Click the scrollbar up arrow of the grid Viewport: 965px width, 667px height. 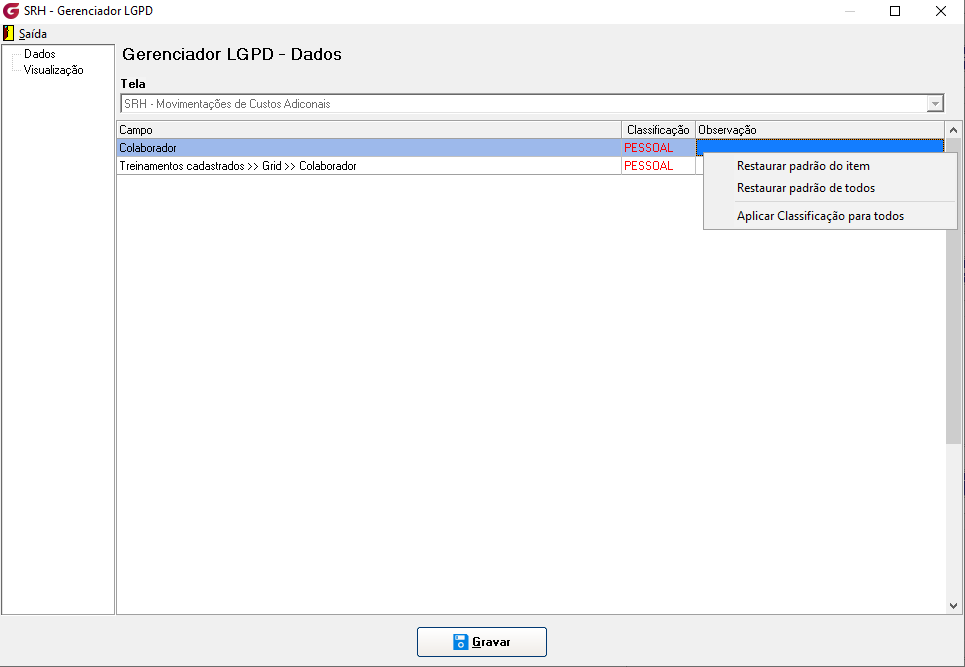pyautogui.click(x=953, y=130)
